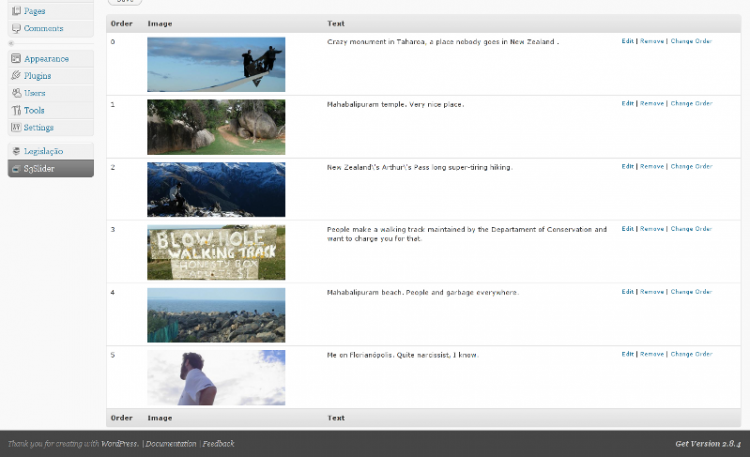This screenshot has width=750, height=457.
Task: Click the bottom Text column footer label
Action: coord(336,418)
